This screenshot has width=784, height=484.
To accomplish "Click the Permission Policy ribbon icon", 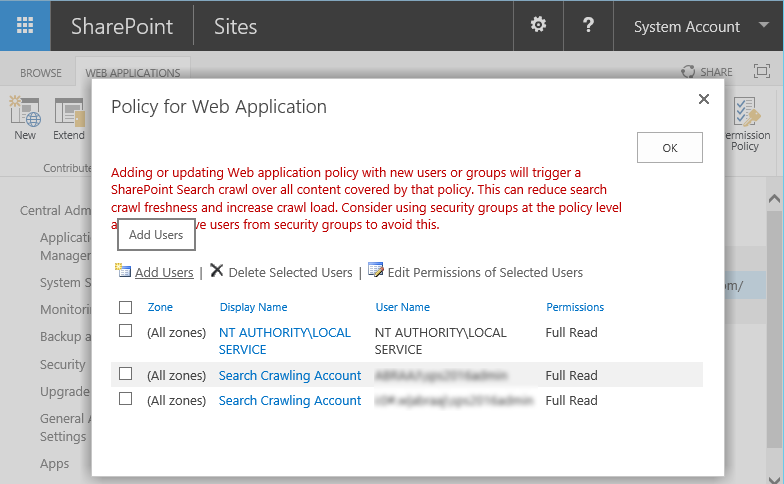I will (746, 111).
